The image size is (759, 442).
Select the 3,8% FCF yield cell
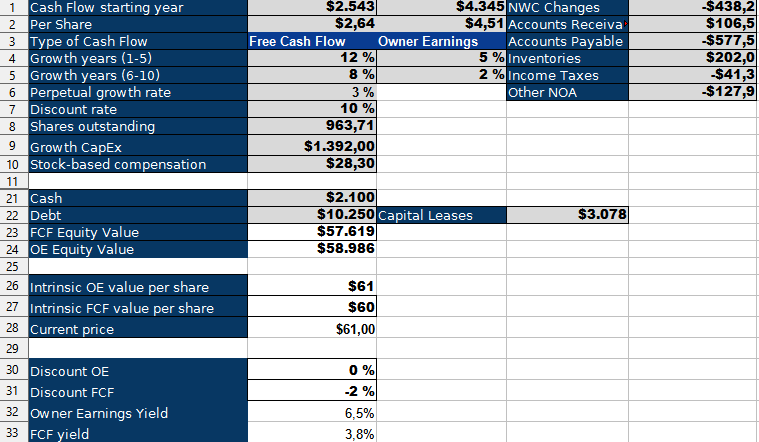click(312, 432)
